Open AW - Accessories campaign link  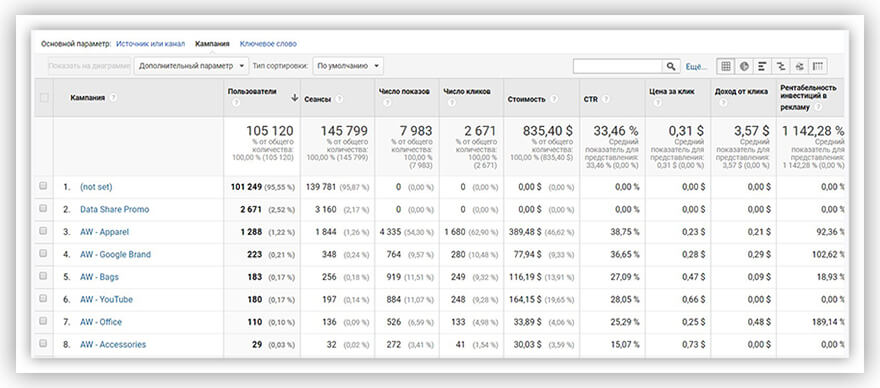pos(113,344)
